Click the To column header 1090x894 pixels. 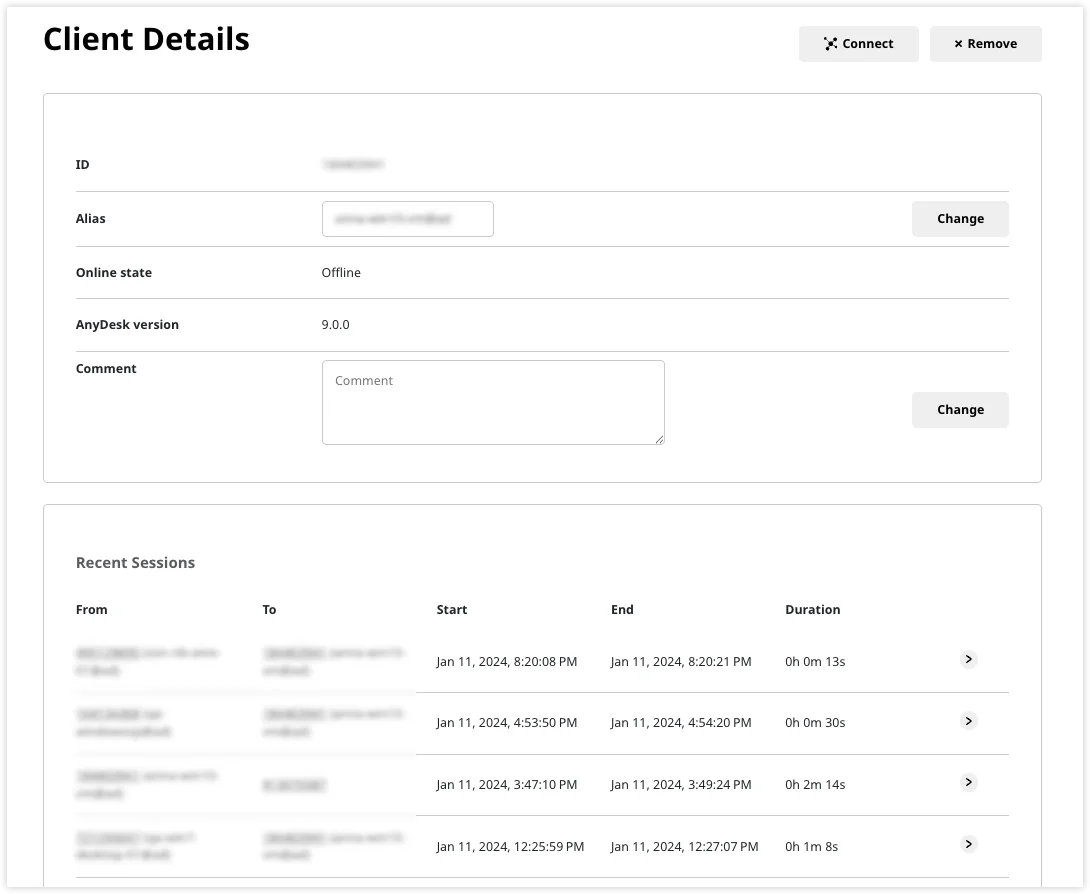[270, 610]
